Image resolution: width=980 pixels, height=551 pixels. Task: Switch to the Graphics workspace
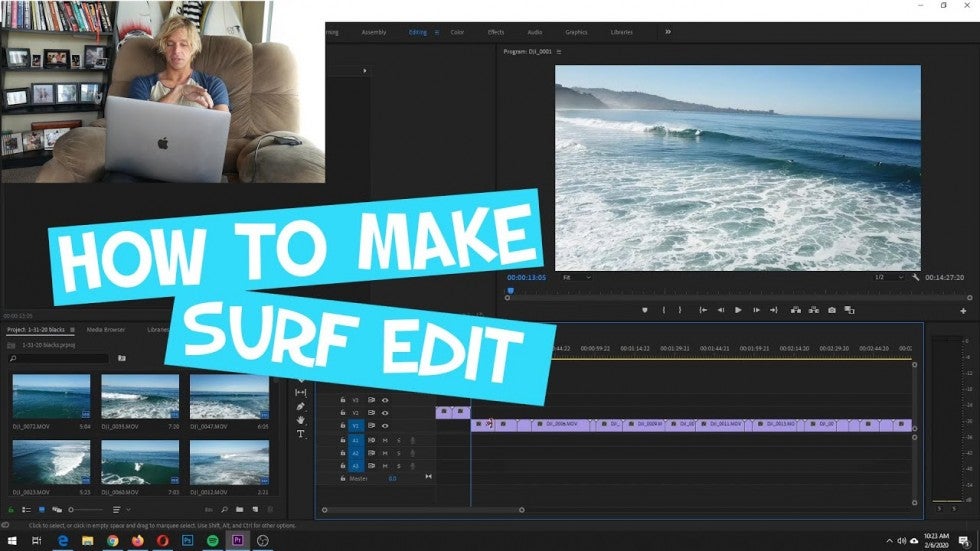click(x=576, y=32)
